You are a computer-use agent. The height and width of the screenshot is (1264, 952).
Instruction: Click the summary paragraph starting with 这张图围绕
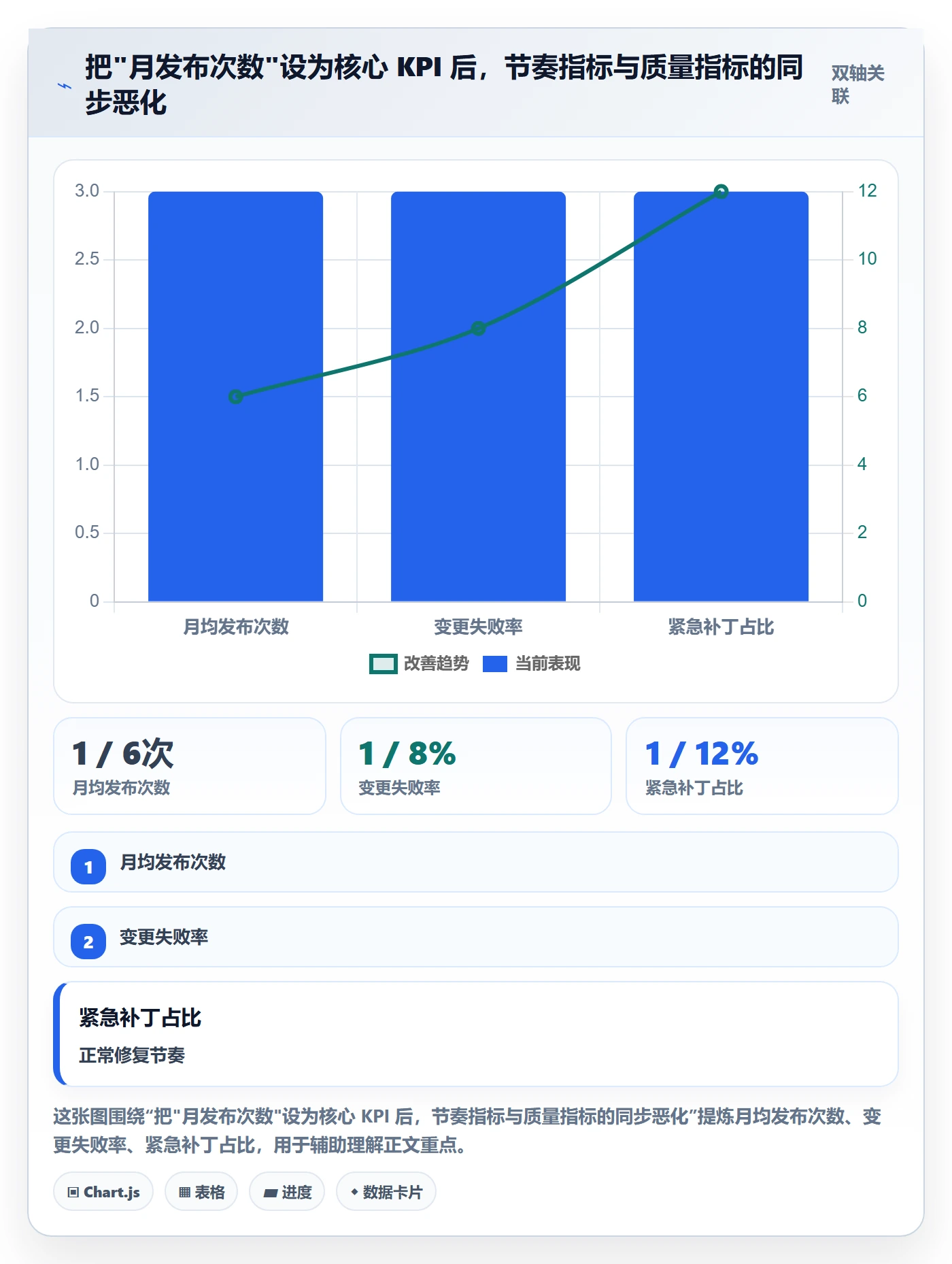467,1131
